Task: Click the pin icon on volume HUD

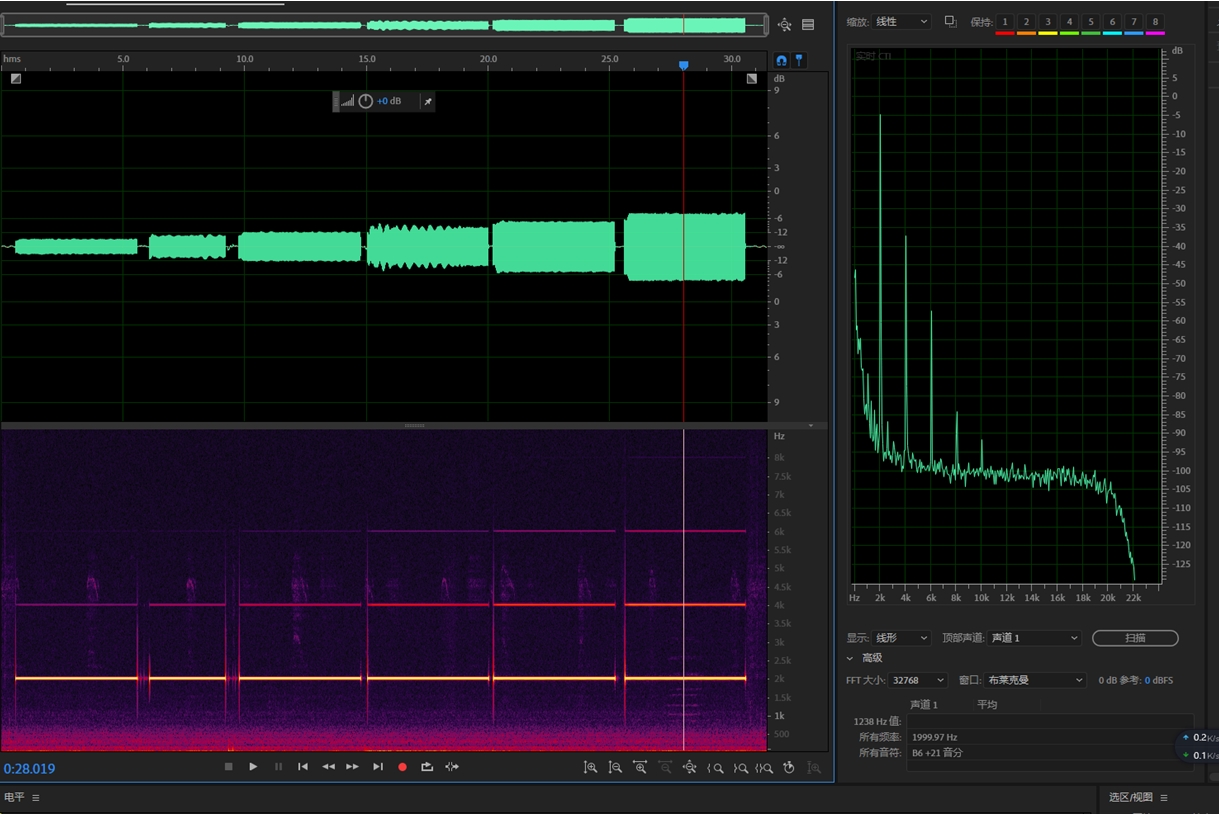Action: coord(427,101)
